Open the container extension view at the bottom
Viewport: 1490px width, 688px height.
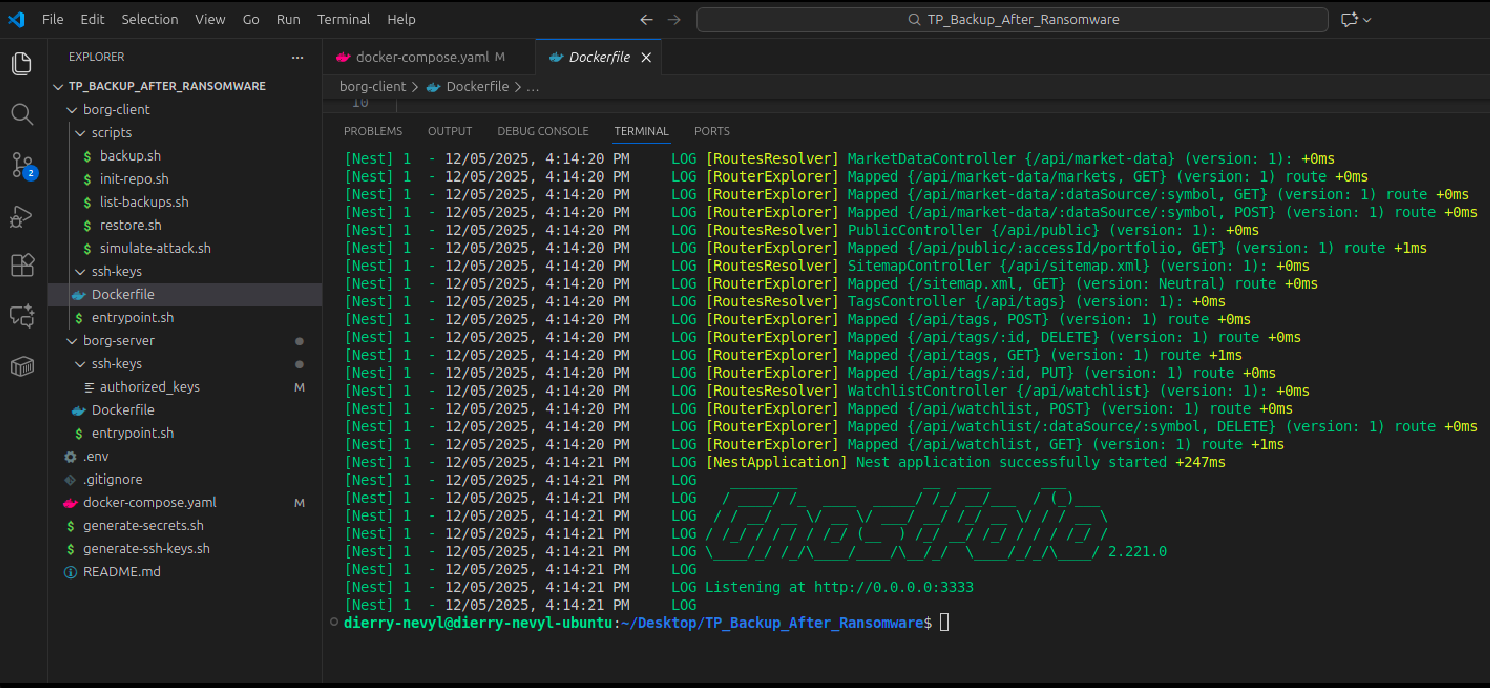(22, 366)
